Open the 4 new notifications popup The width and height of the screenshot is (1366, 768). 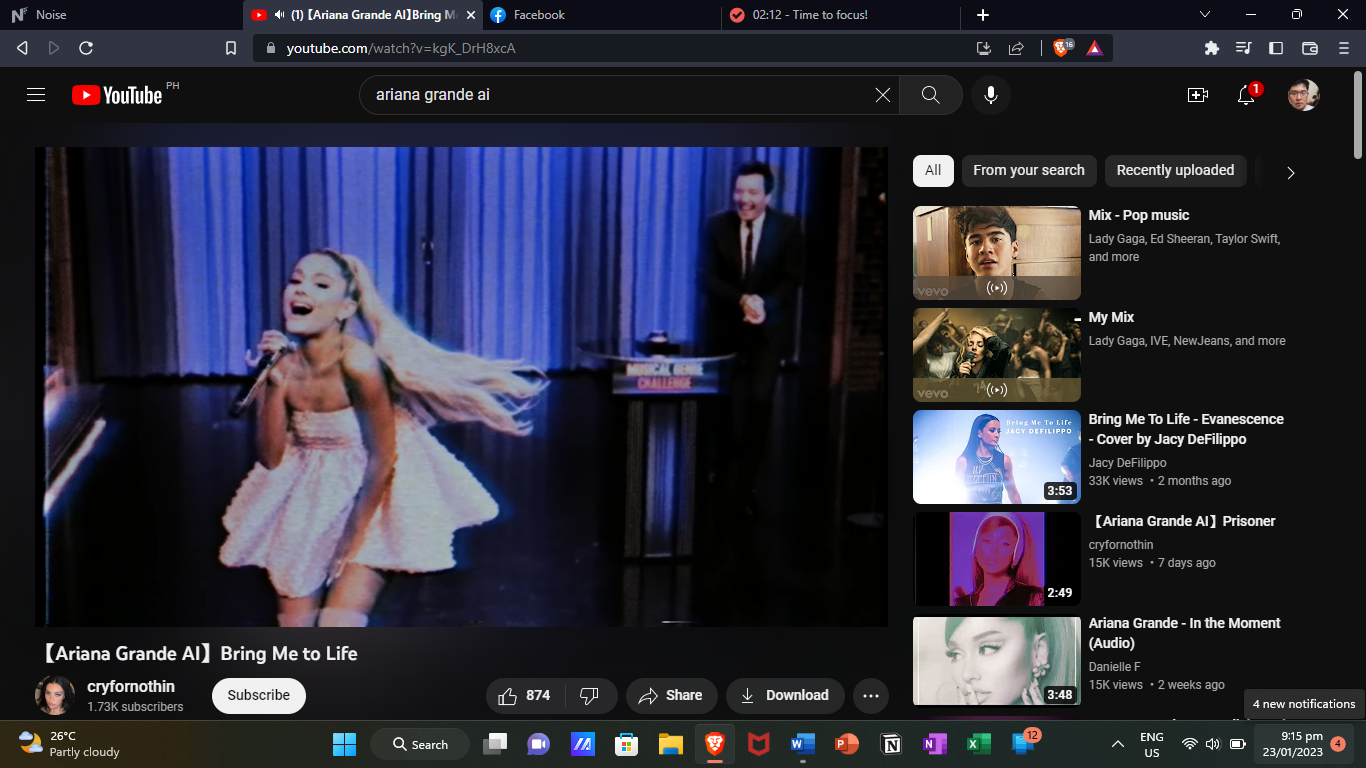point(1304,704)
